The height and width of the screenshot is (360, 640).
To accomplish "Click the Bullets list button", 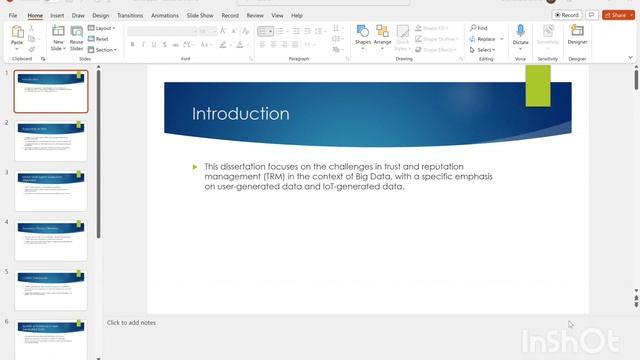I will 265,31.
